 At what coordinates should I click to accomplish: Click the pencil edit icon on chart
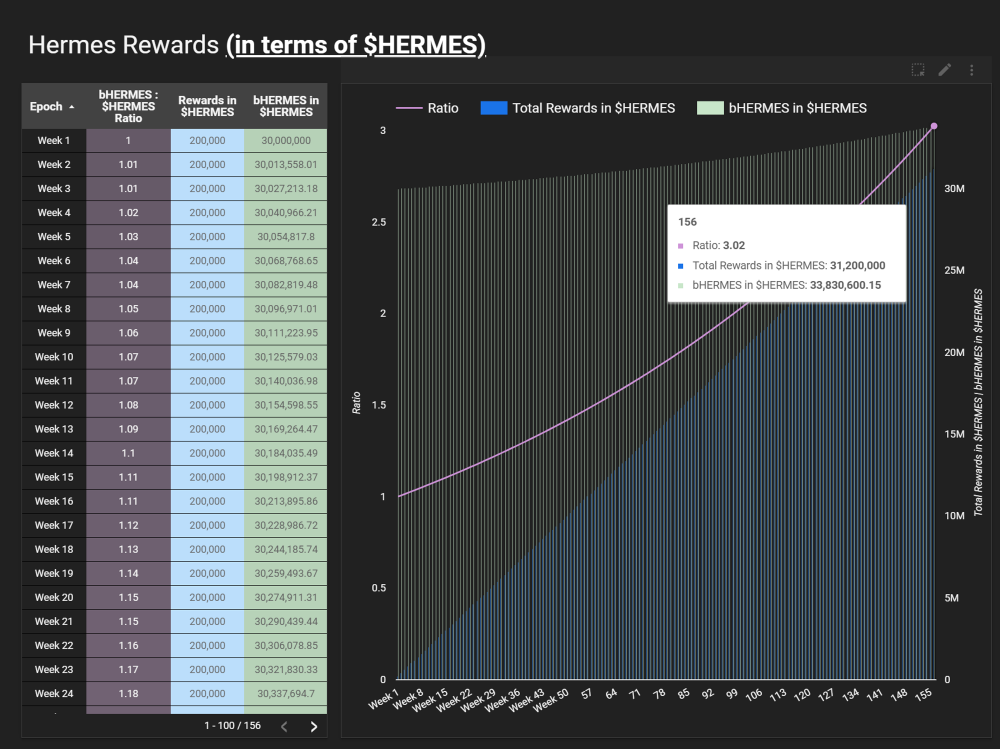coord(944,70)
